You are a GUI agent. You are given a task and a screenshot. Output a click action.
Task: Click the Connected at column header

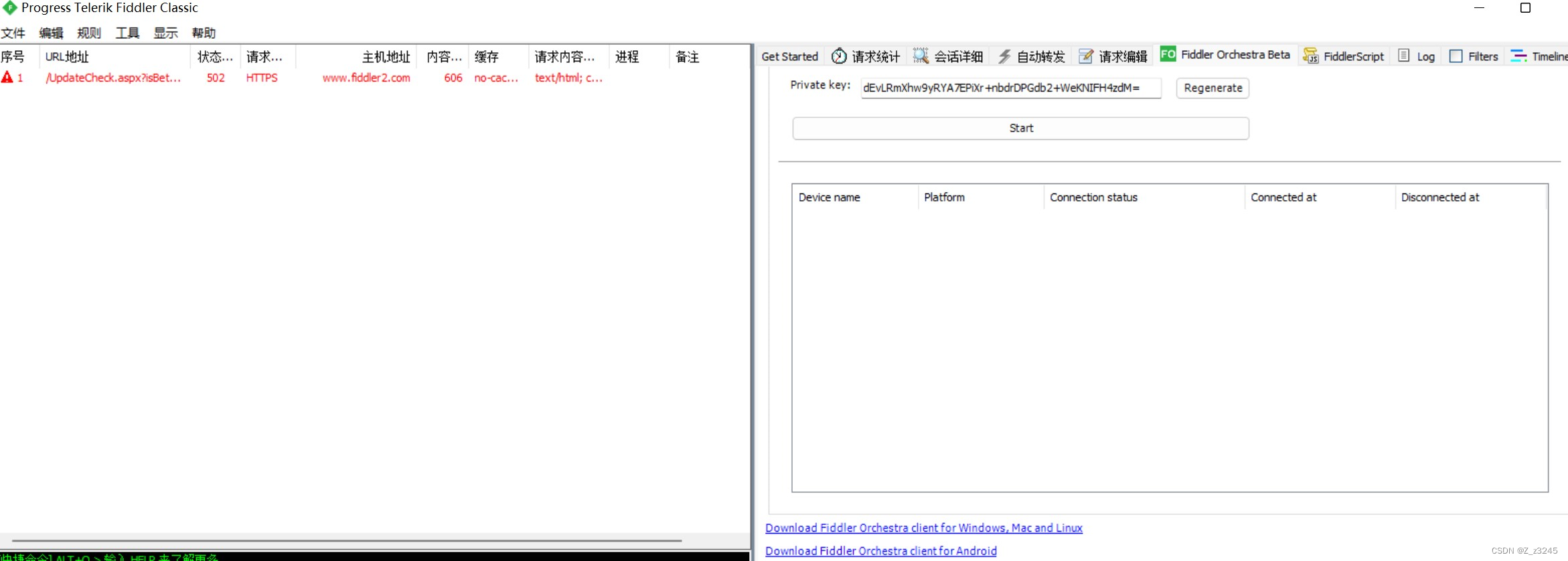click(1320, 197)
